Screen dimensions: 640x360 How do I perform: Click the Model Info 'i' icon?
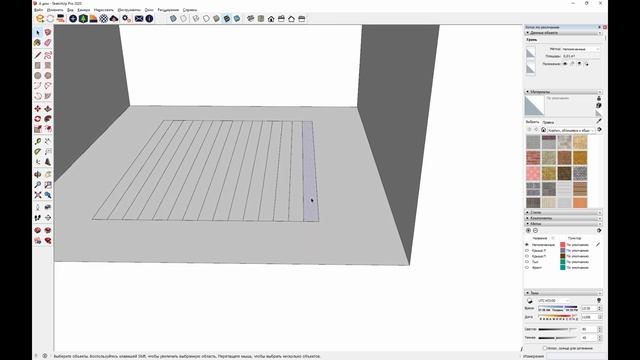(149, 19)
